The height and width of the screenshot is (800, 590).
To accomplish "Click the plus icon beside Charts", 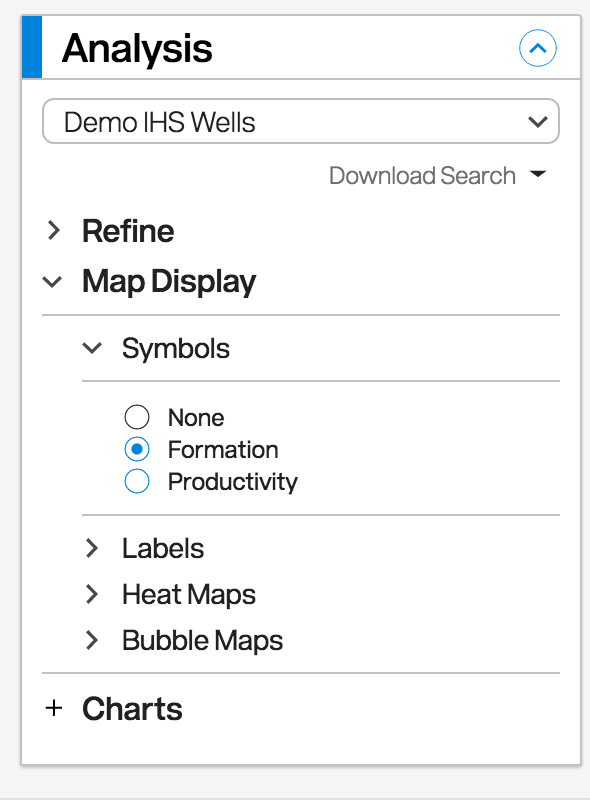I will tap(54, 708).
